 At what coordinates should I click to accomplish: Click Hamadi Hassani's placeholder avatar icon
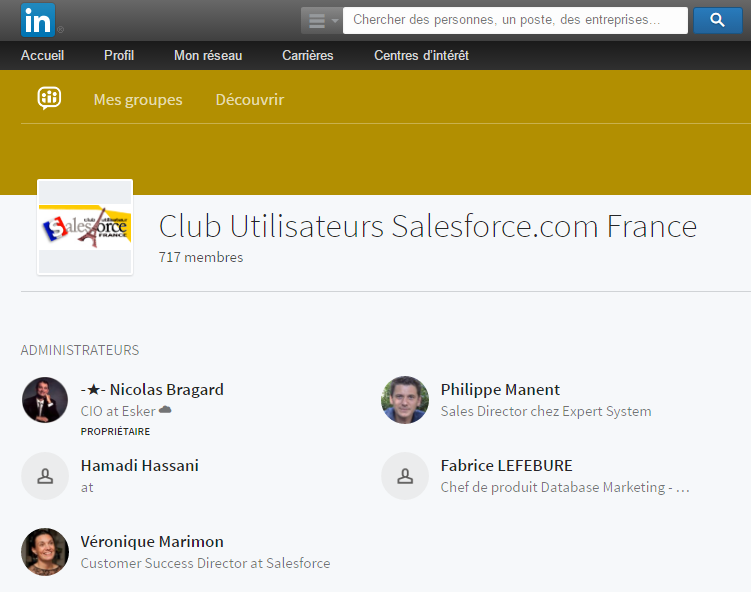pos(45,476)
